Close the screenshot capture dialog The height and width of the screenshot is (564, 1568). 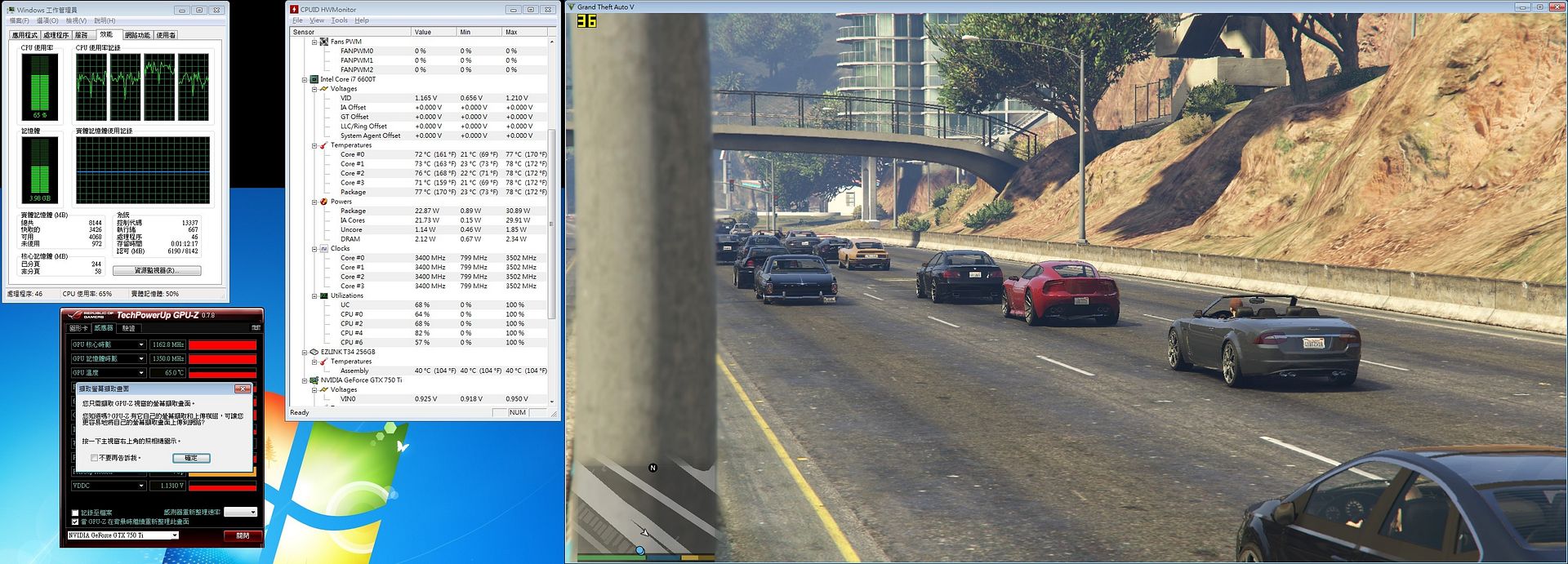[x=242, y=389]
